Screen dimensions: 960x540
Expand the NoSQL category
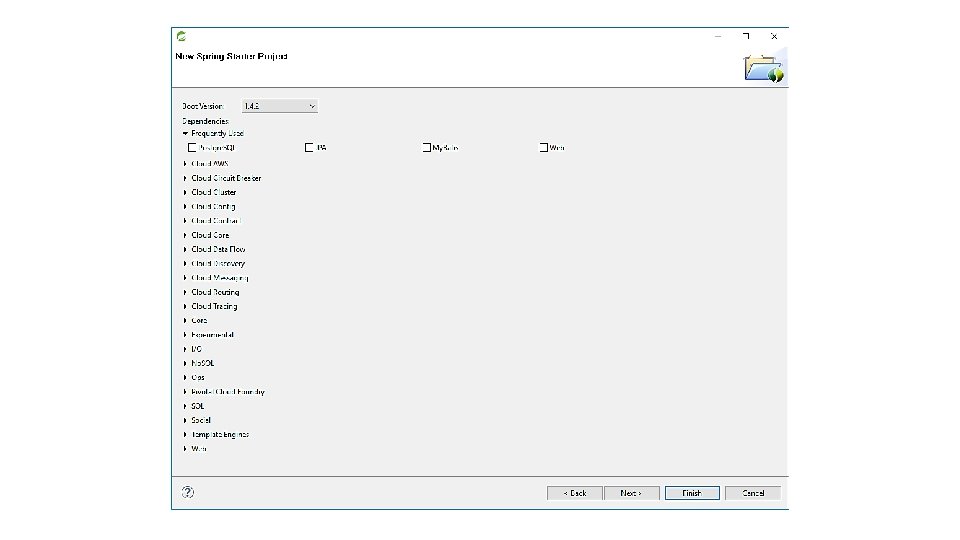[x=185, y=363]
